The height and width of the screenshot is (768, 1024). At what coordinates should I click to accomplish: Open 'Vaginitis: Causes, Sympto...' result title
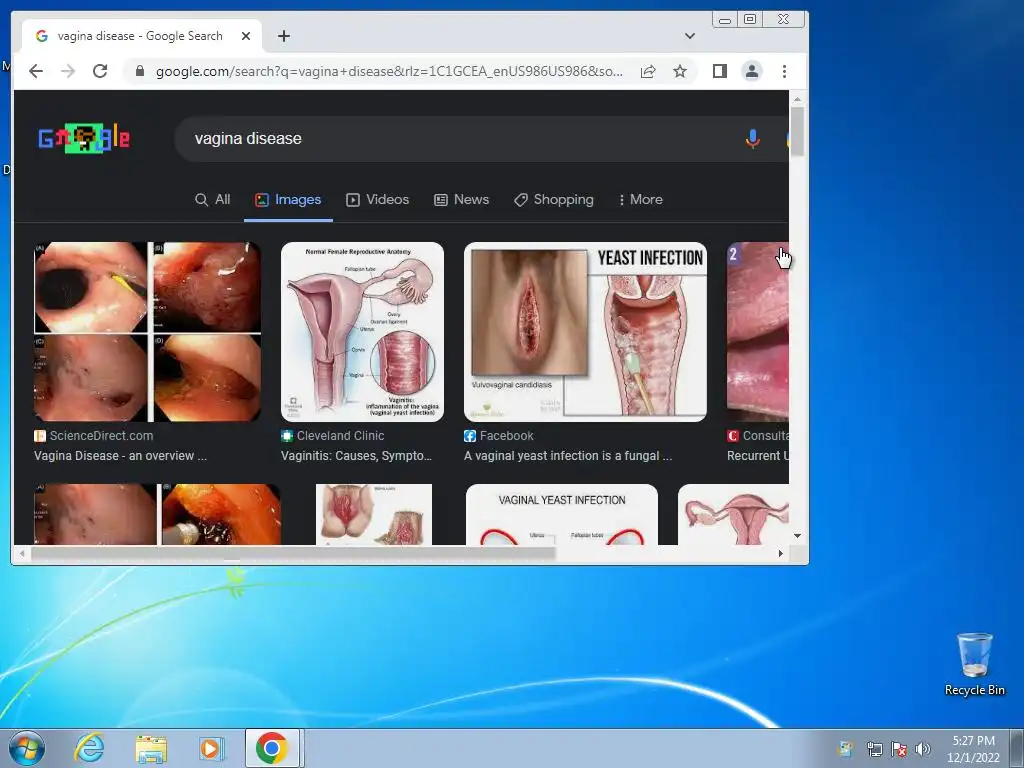(x=357, y=456)
